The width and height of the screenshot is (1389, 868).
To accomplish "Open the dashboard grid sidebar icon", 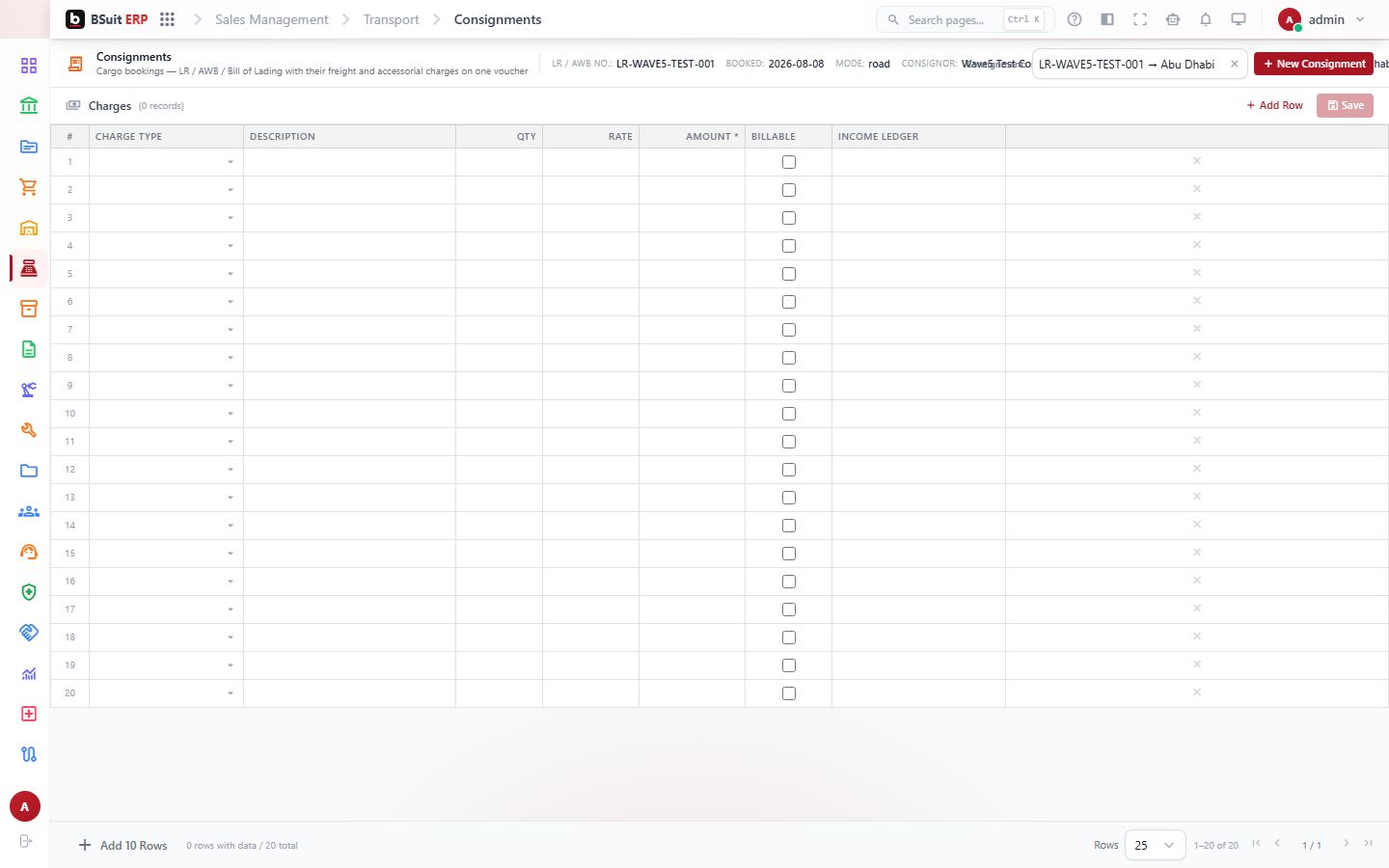I will tap(29, 66).
